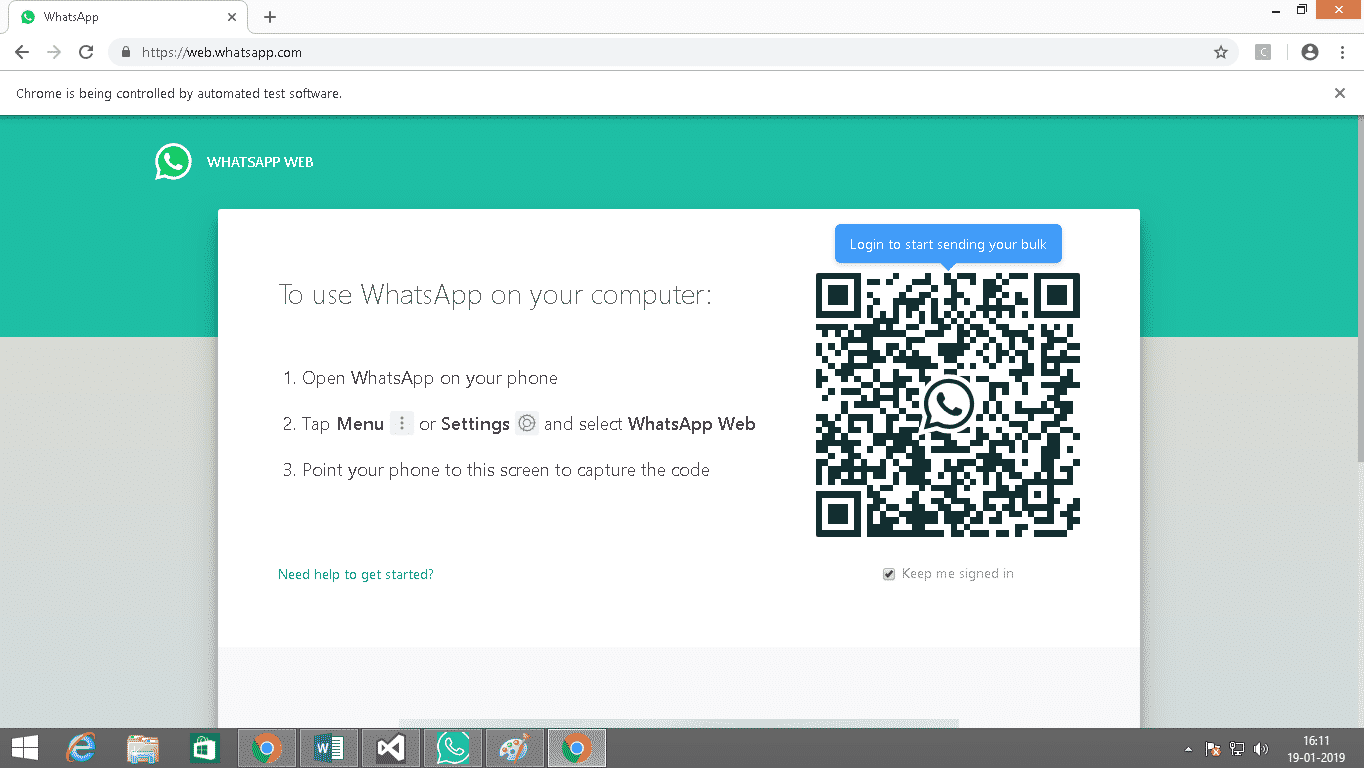Open the Windows Start menu
Screen dimensions: 1364x768
pyautogui.click(x=25, y=748)
